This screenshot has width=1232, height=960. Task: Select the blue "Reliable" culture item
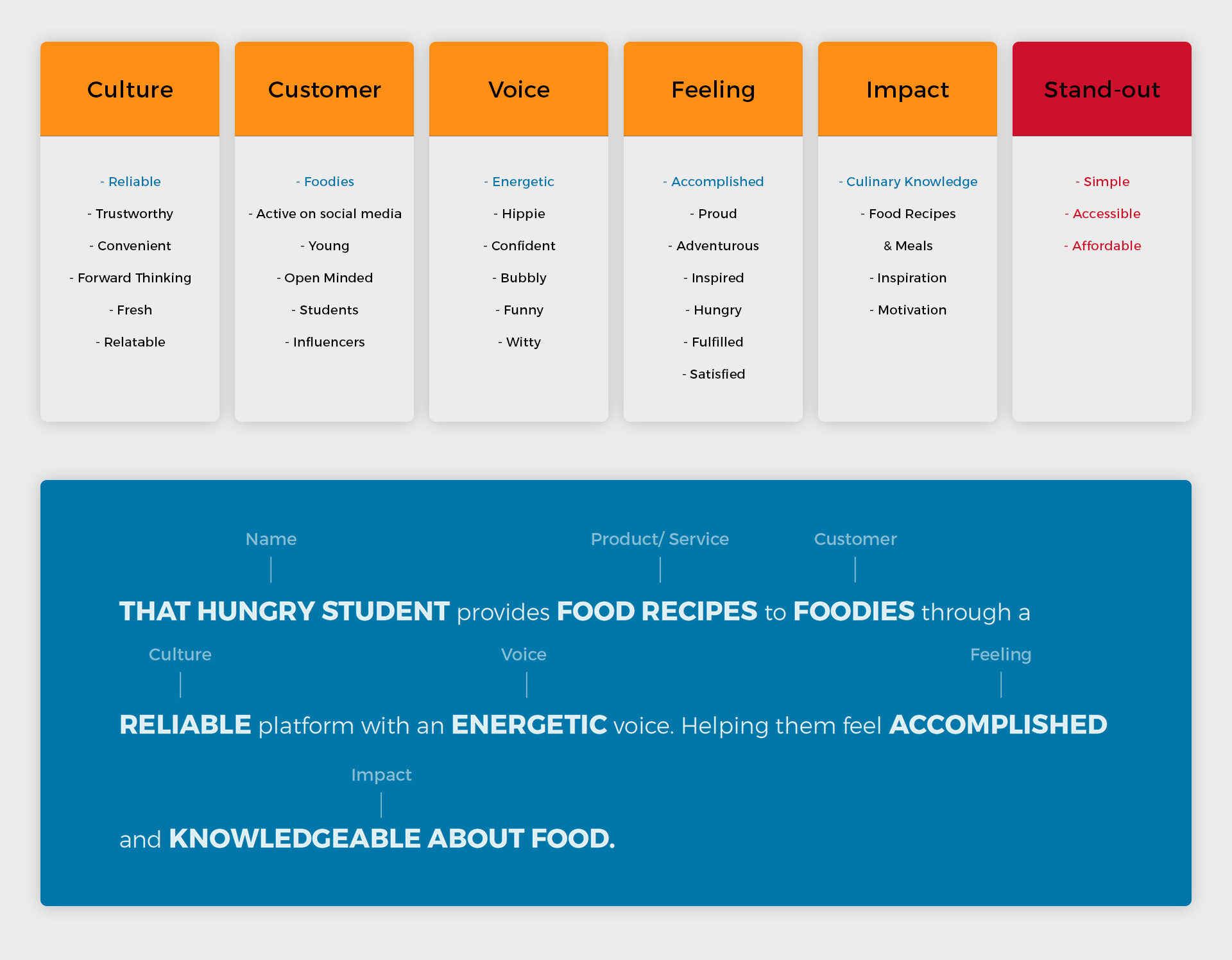(131, 182)
